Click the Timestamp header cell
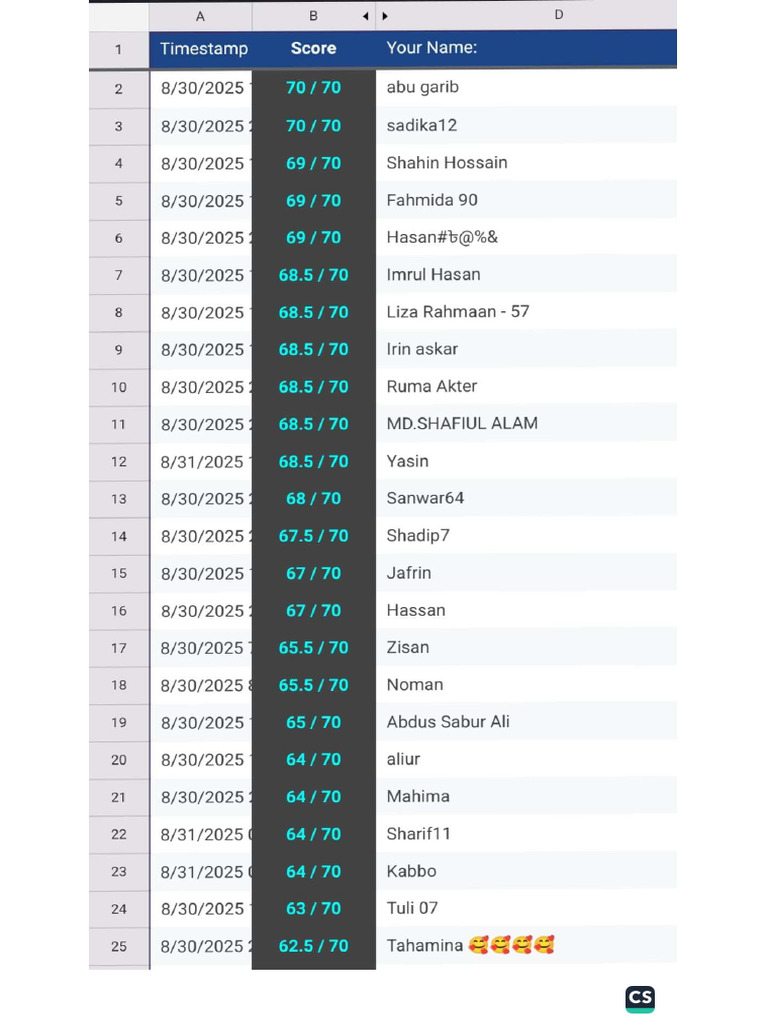Screen dimensions: 768x1024 200,48
